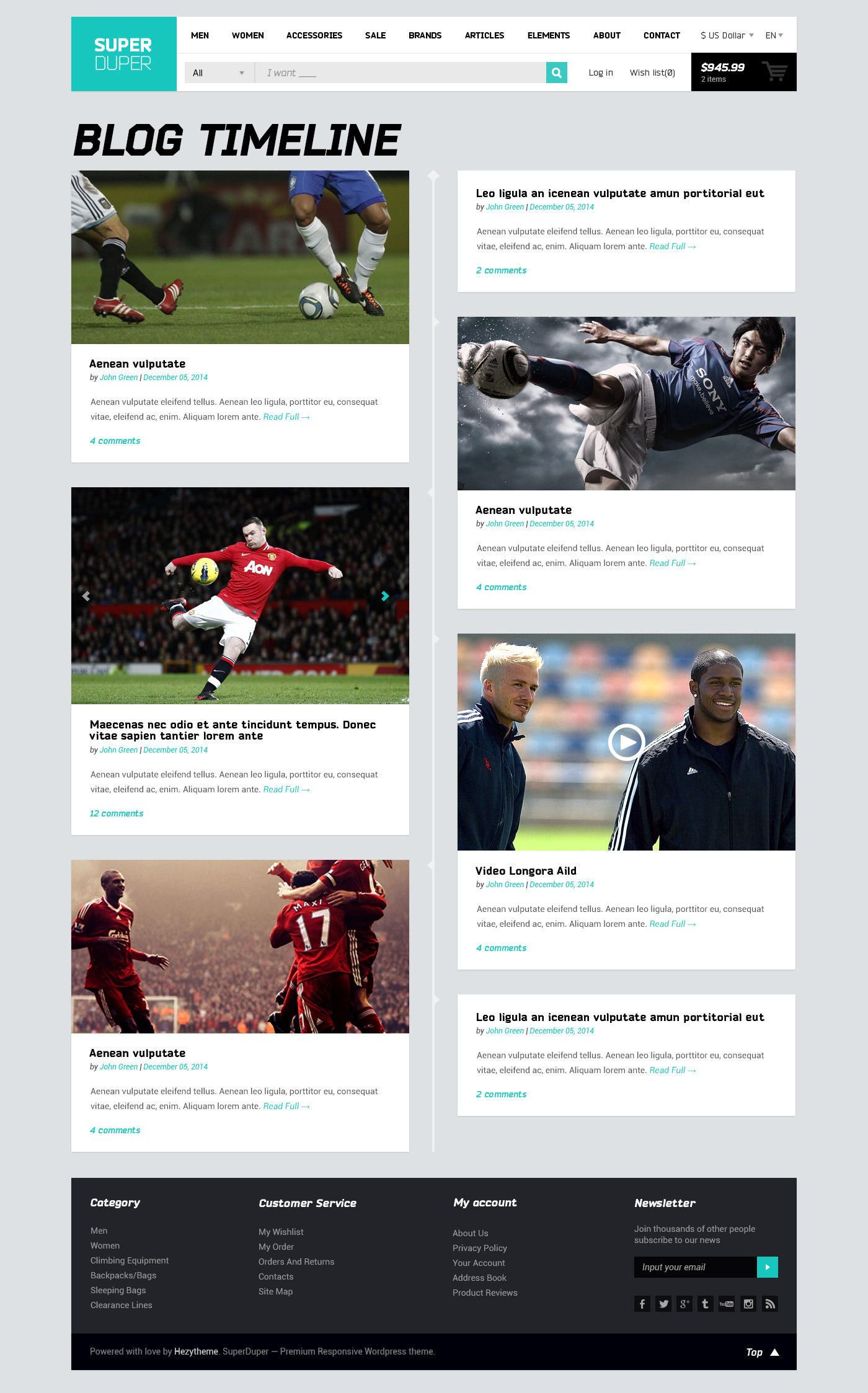Open the Twitter social icon in footer

663,1304
